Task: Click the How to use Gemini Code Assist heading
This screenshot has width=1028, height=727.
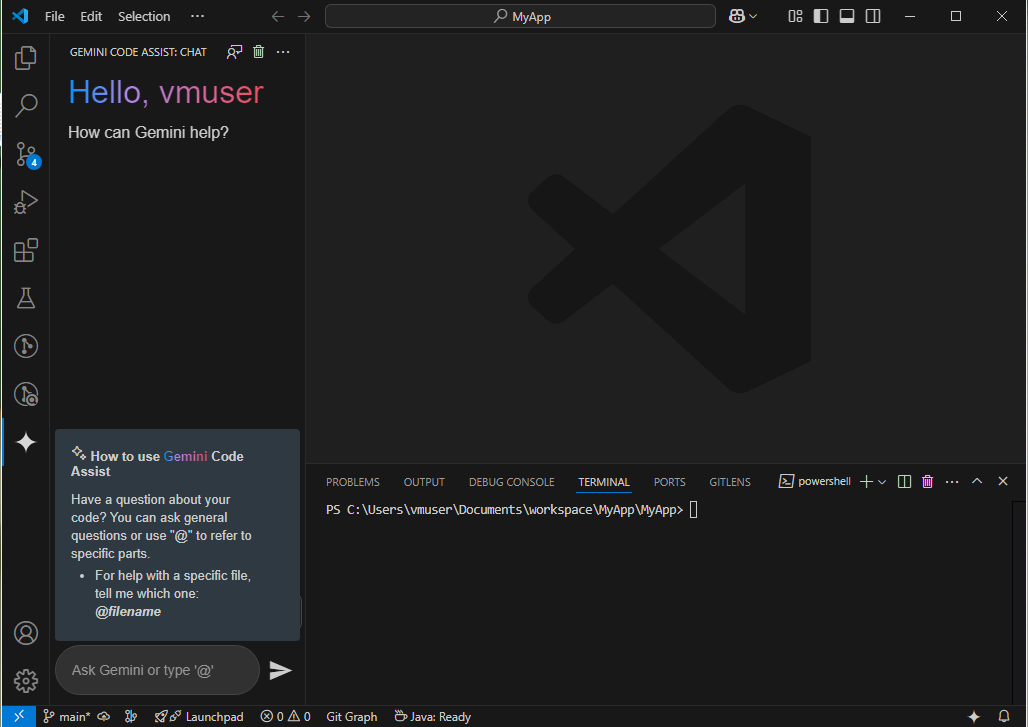Action: pyautogui.click(x=157, y=463)
